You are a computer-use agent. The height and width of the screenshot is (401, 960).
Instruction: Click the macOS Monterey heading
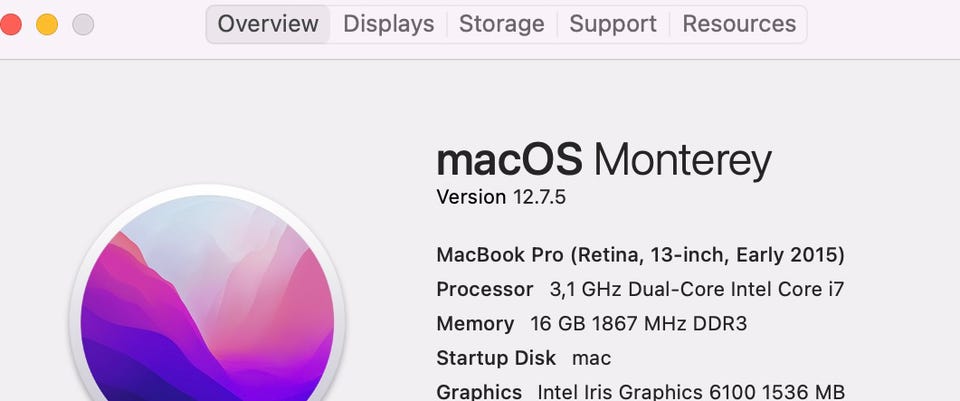(x=604, y=160)
